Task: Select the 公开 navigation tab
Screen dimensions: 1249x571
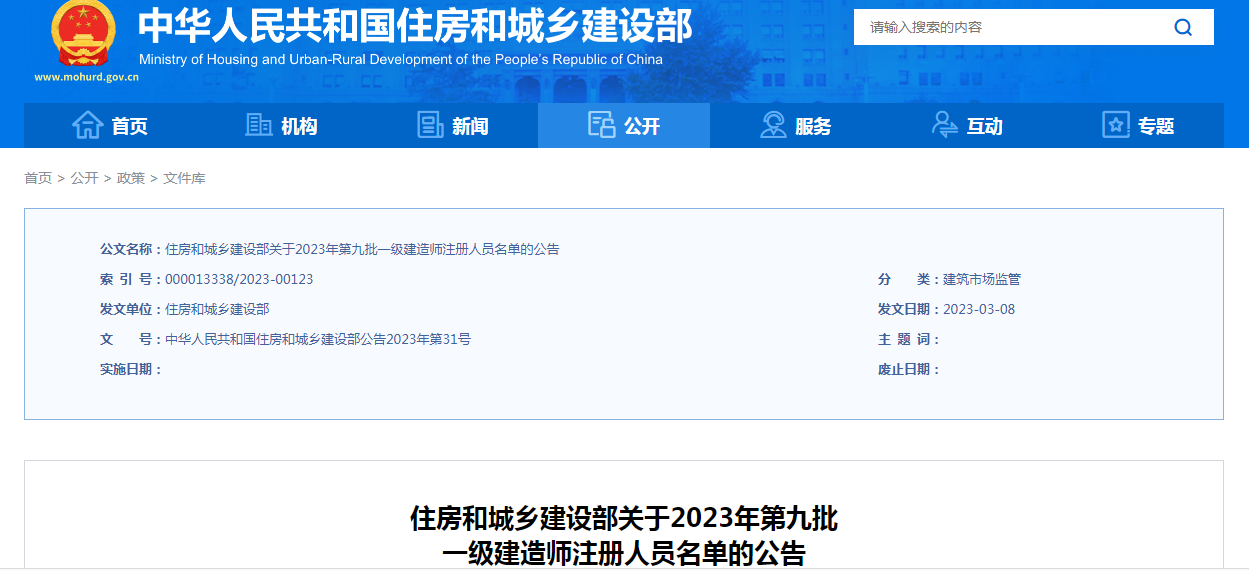Action: 624,126
